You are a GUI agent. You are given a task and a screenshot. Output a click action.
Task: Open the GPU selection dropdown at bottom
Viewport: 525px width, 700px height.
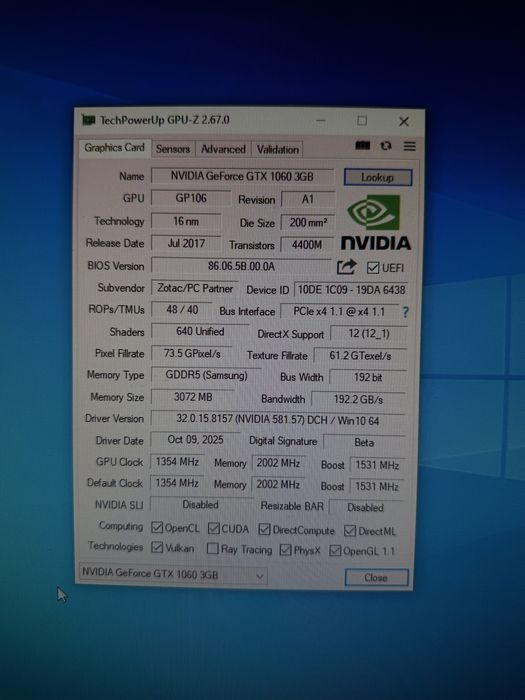point(173,575)
